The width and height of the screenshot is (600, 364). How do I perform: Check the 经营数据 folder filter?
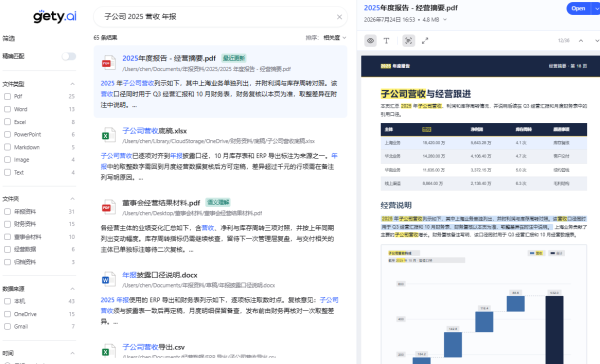pos(7,249)
